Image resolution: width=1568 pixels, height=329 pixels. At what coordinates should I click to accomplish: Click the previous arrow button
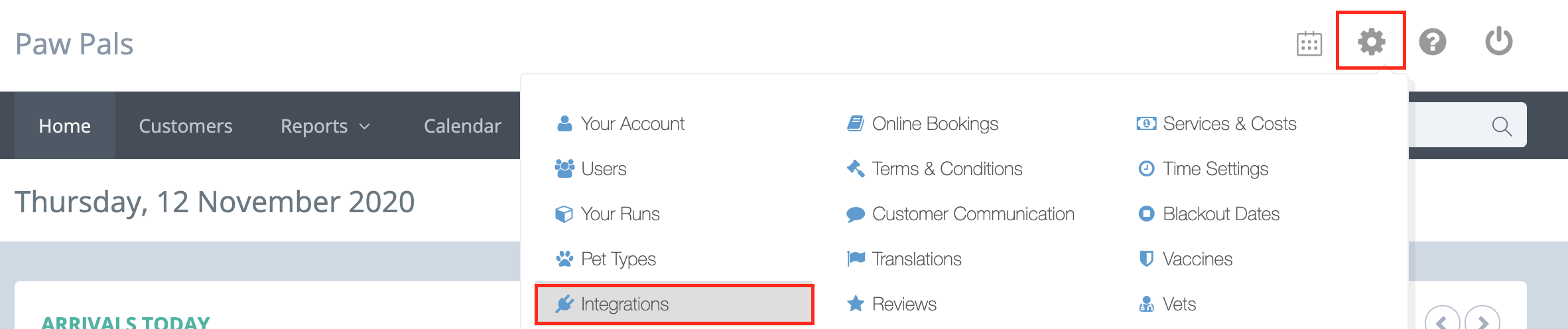point(1443,321)
